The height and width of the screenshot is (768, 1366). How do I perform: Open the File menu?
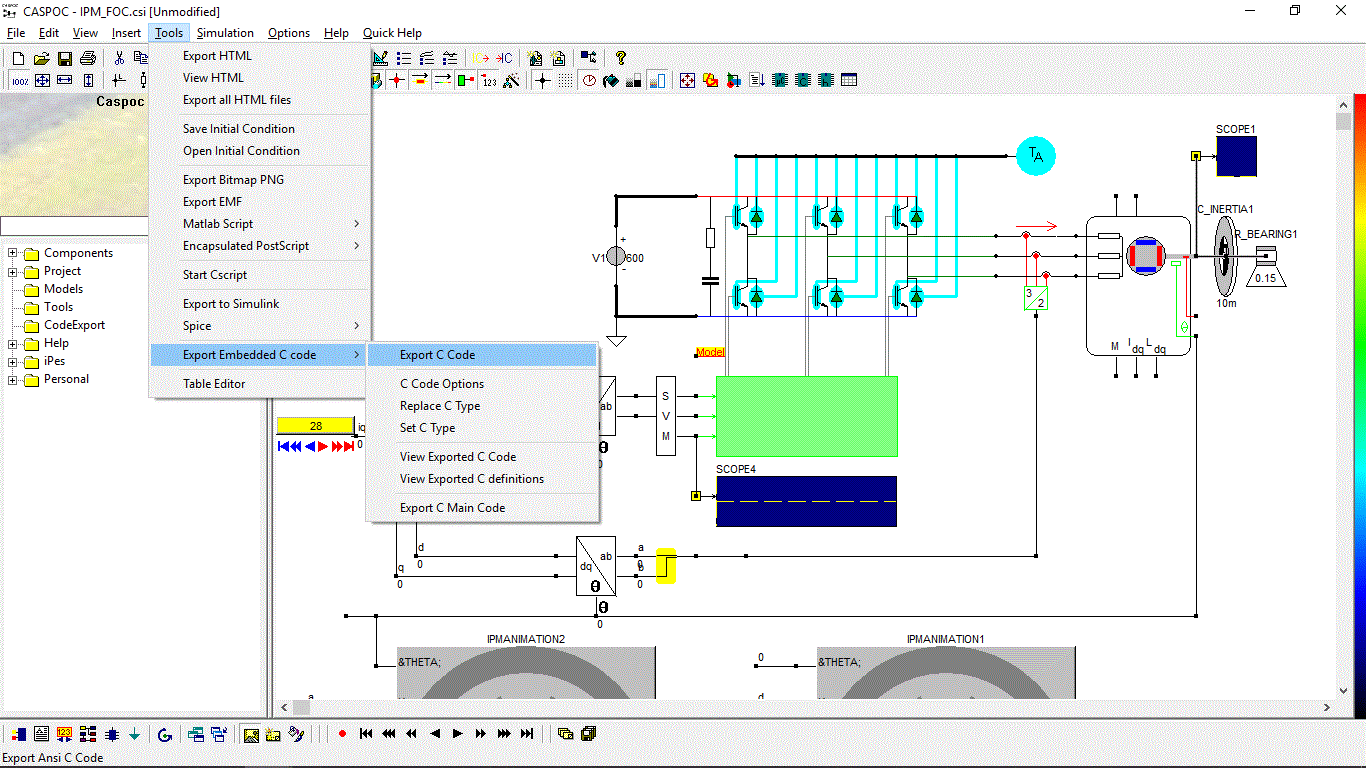[x=15, y=33]
